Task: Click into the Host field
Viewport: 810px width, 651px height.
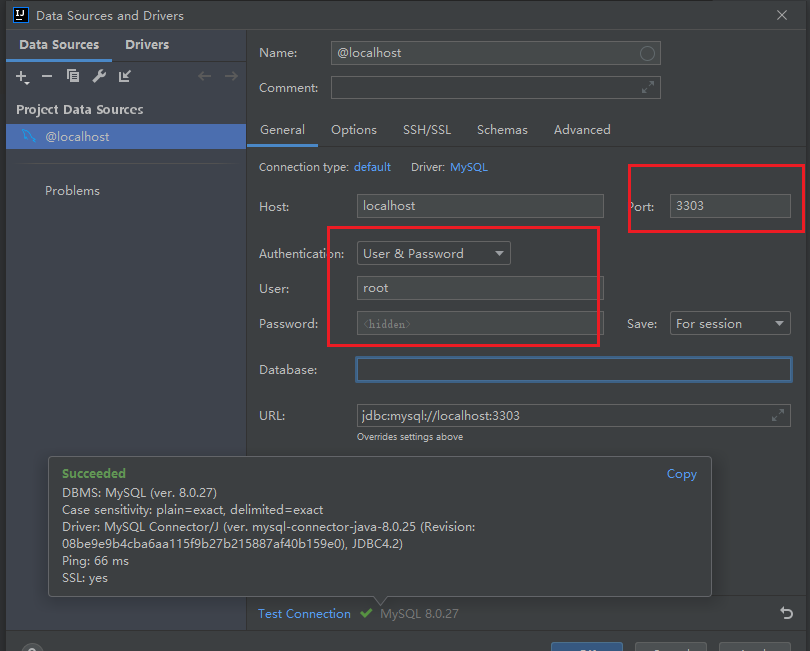Action: [x=480, y=206]
